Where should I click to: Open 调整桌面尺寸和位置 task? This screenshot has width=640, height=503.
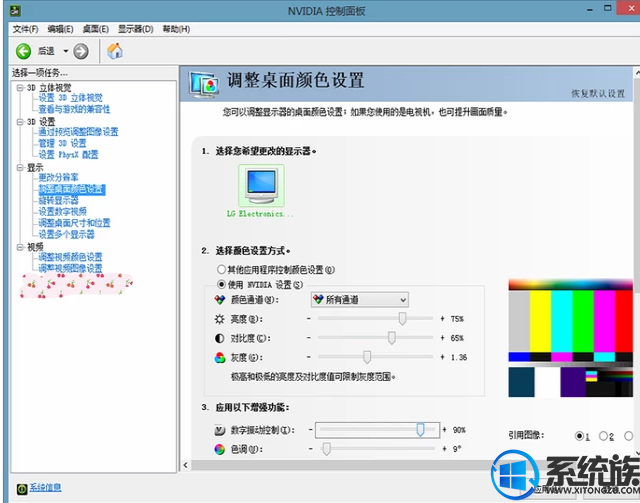[x=74, y=223]
